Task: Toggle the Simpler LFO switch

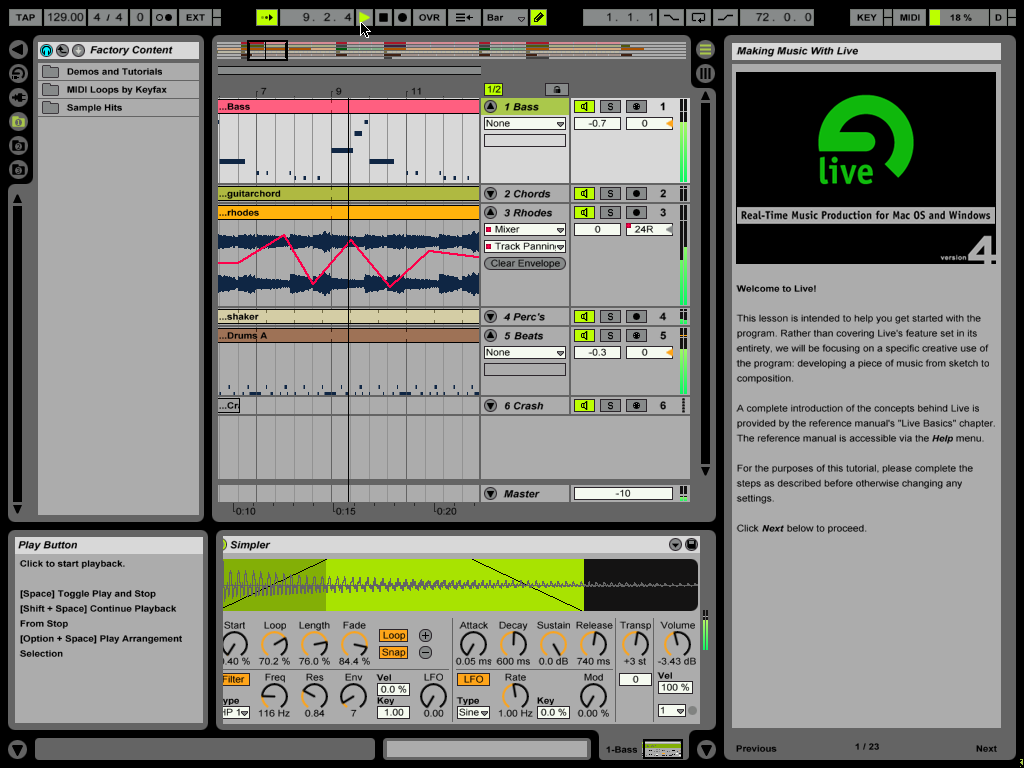Action: 473,679
